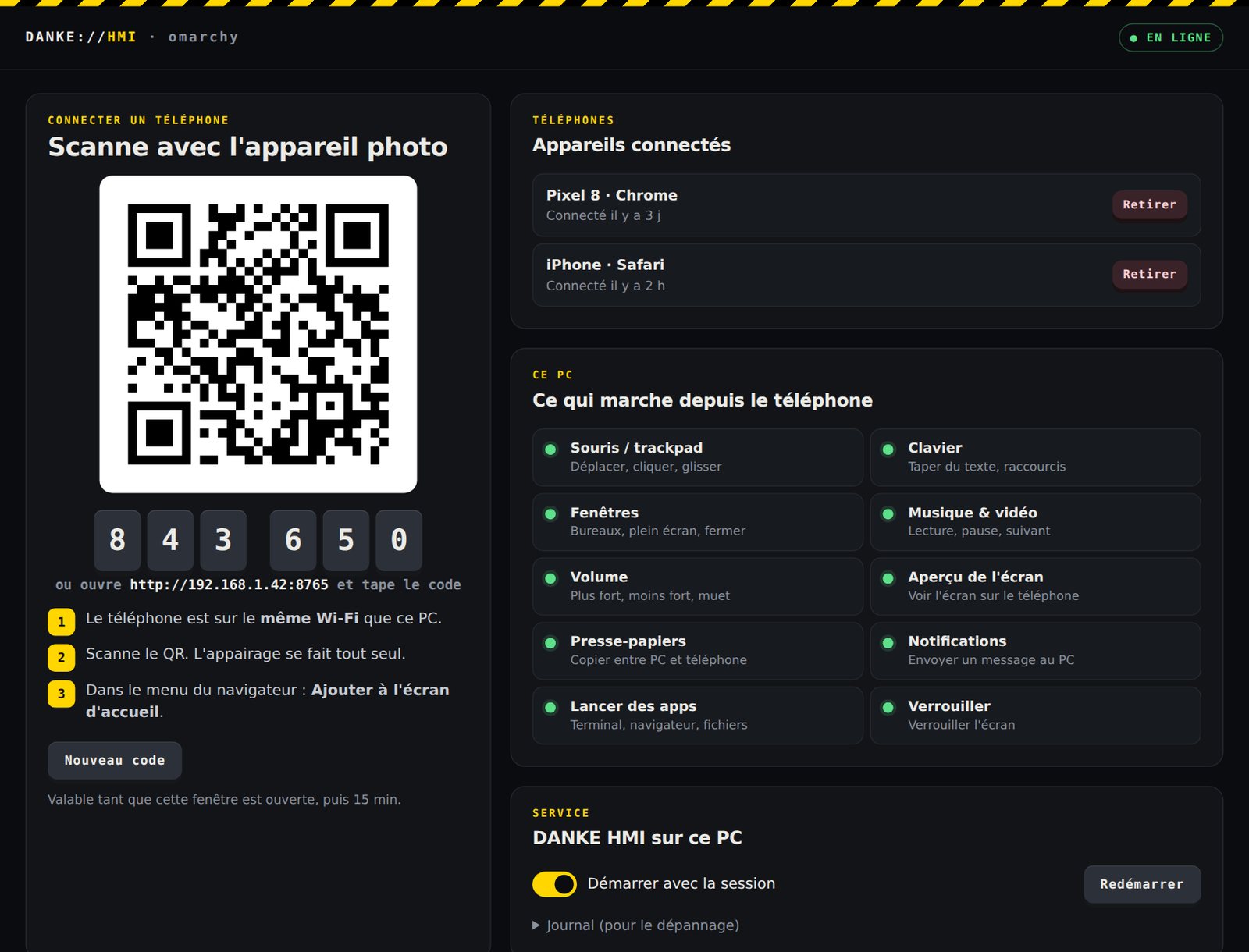Image resolution: width=1249 pixels, height=952 pixels.
Task: Click green status dot for Lancer des apps
Action: [550, 708]
